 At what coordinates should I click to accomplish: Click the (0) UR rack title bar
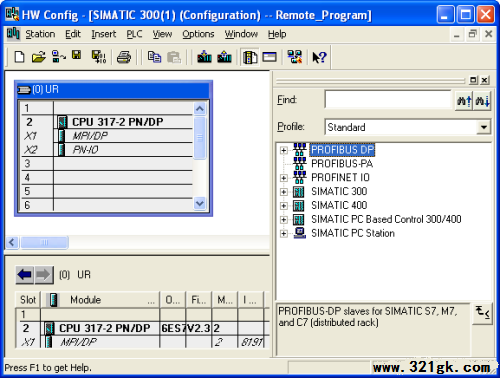pyautogui.click(x=113, y=90)
